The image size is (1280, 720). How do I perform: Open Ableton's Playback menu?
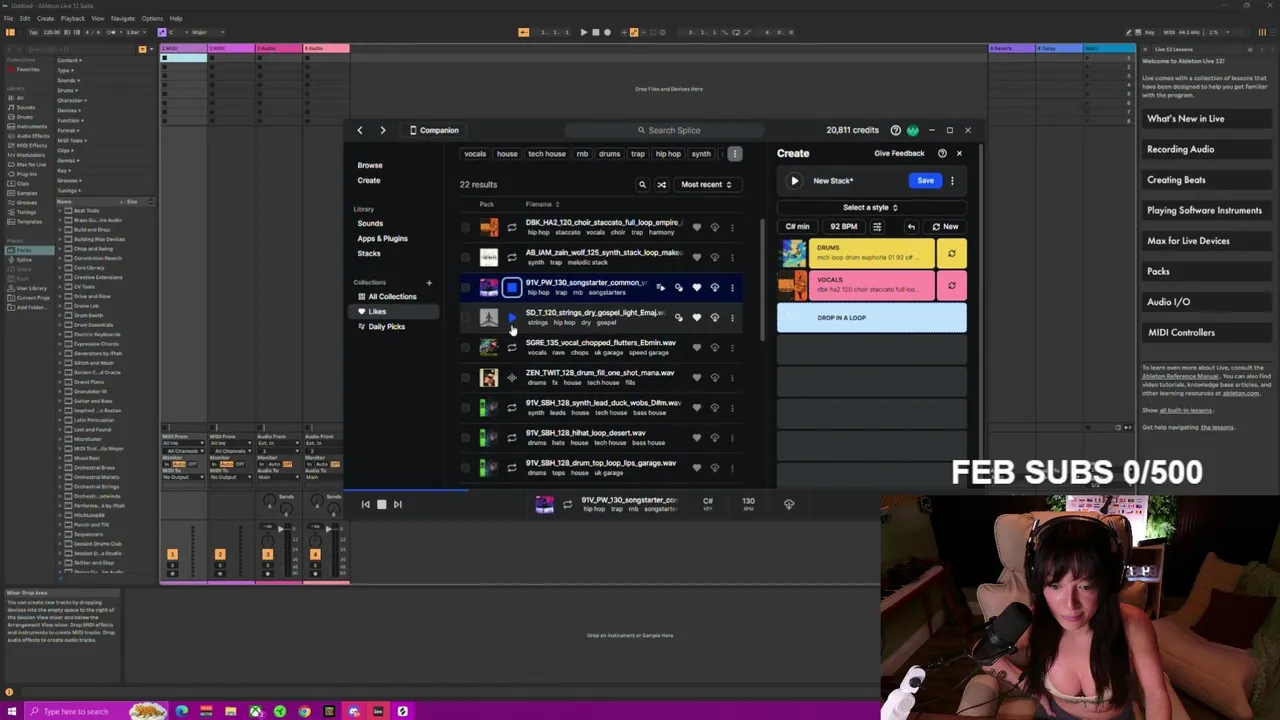click(72, 18)
